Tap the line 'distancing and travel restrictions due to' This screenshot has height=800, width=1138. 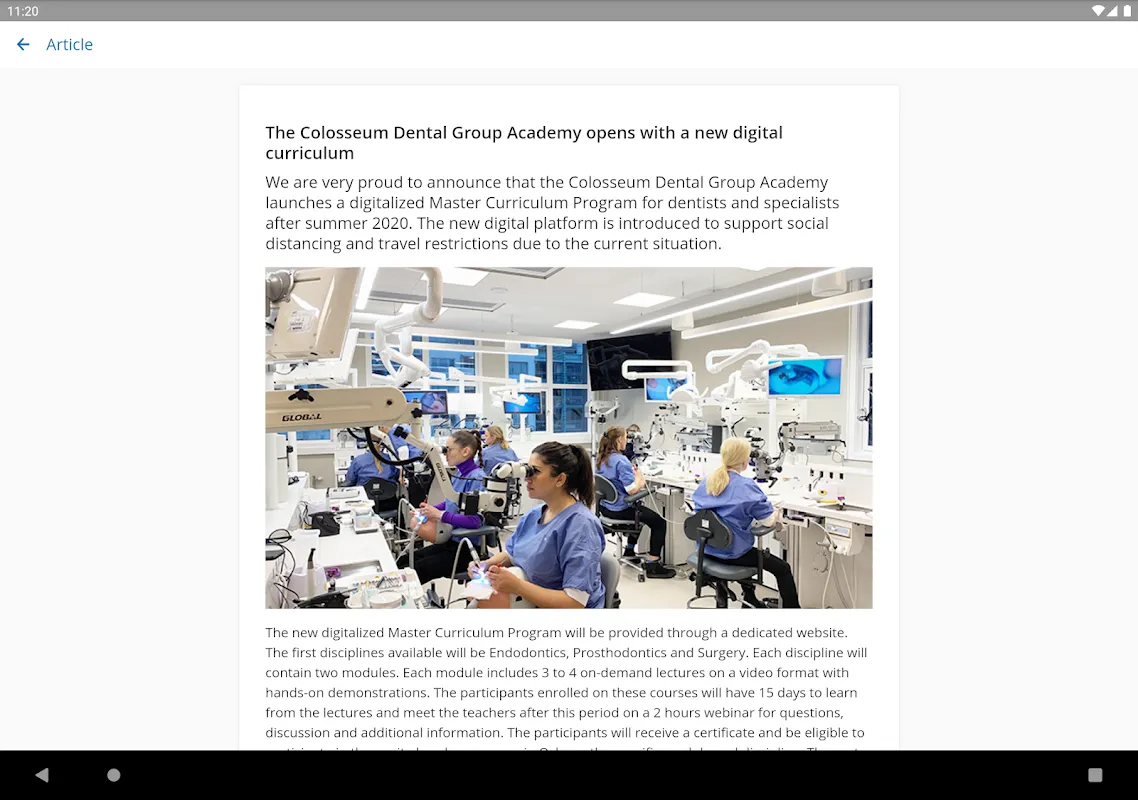(494, 244)
